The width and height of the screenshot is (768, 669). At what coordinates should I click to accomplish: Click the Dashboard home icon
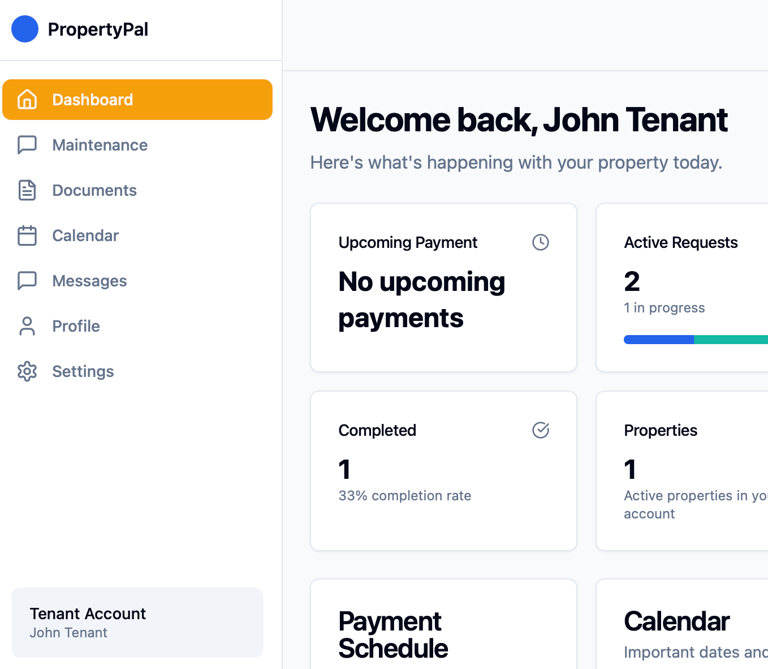[x=27, y=99]
